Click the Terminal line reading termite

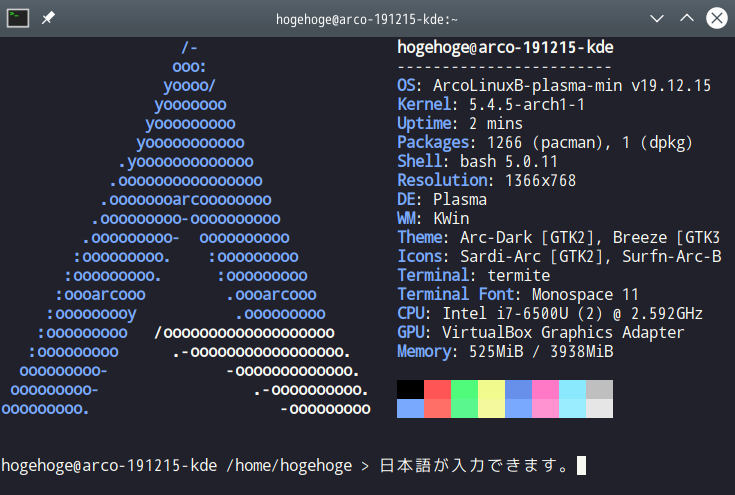pos(473,275)
